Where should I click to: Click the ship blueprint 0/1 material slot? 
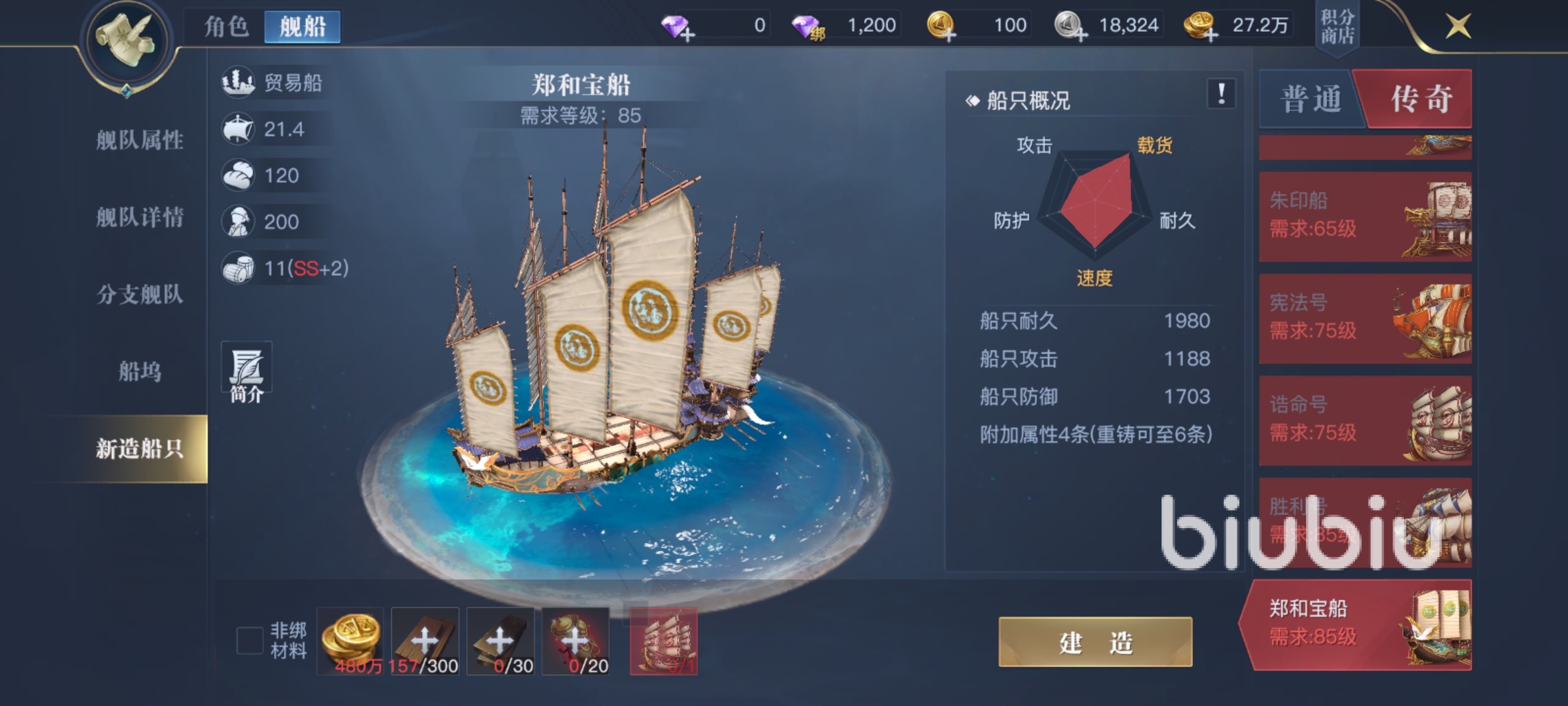pos(664,641)
